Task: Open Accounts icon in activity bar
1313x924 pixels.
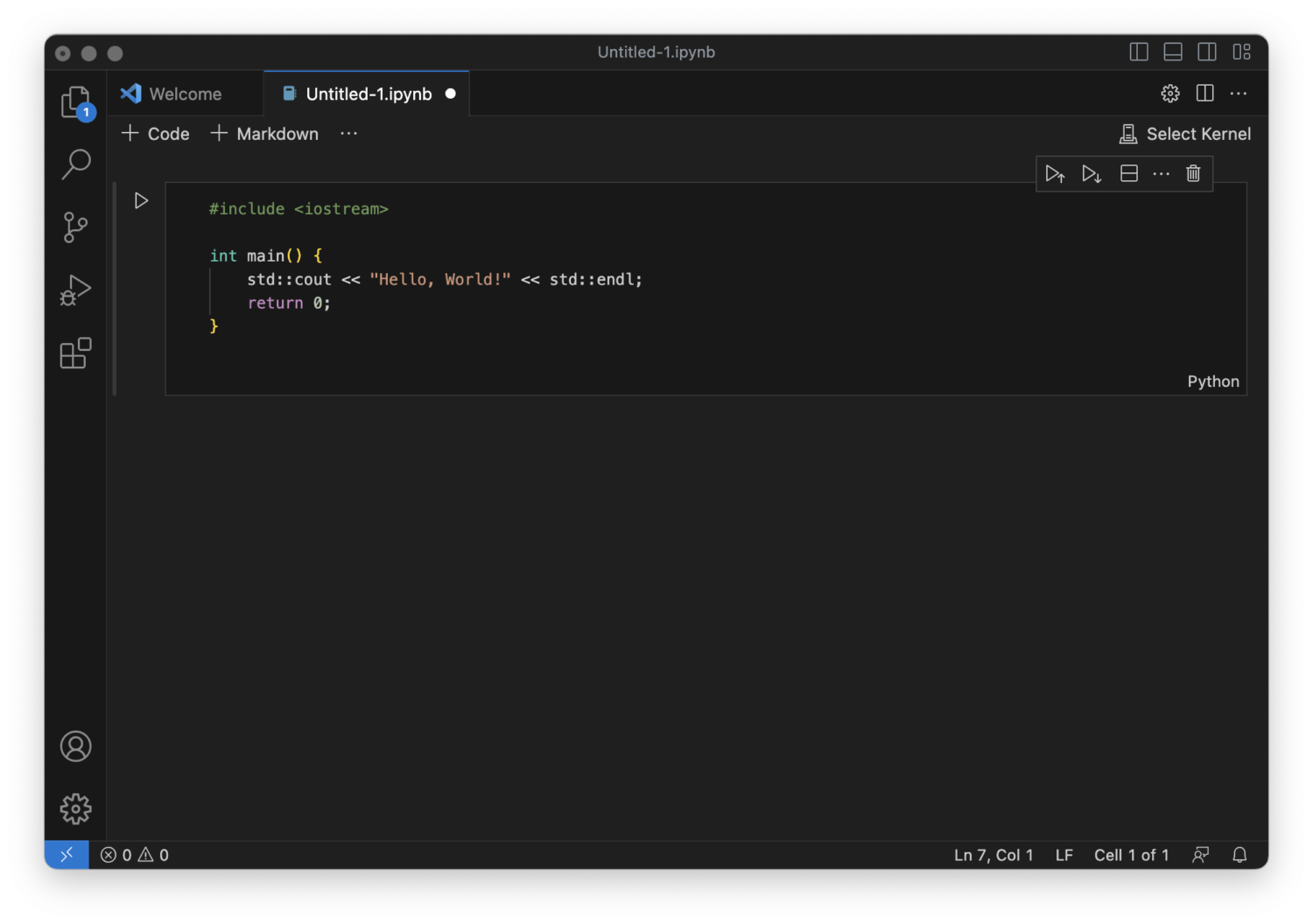Action: [74, 746]
